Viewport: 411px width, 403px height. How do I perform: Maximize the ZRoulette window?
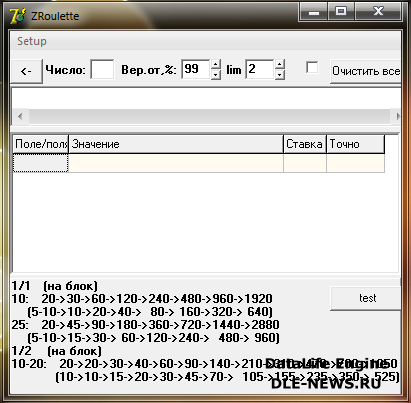pos(341,12)
